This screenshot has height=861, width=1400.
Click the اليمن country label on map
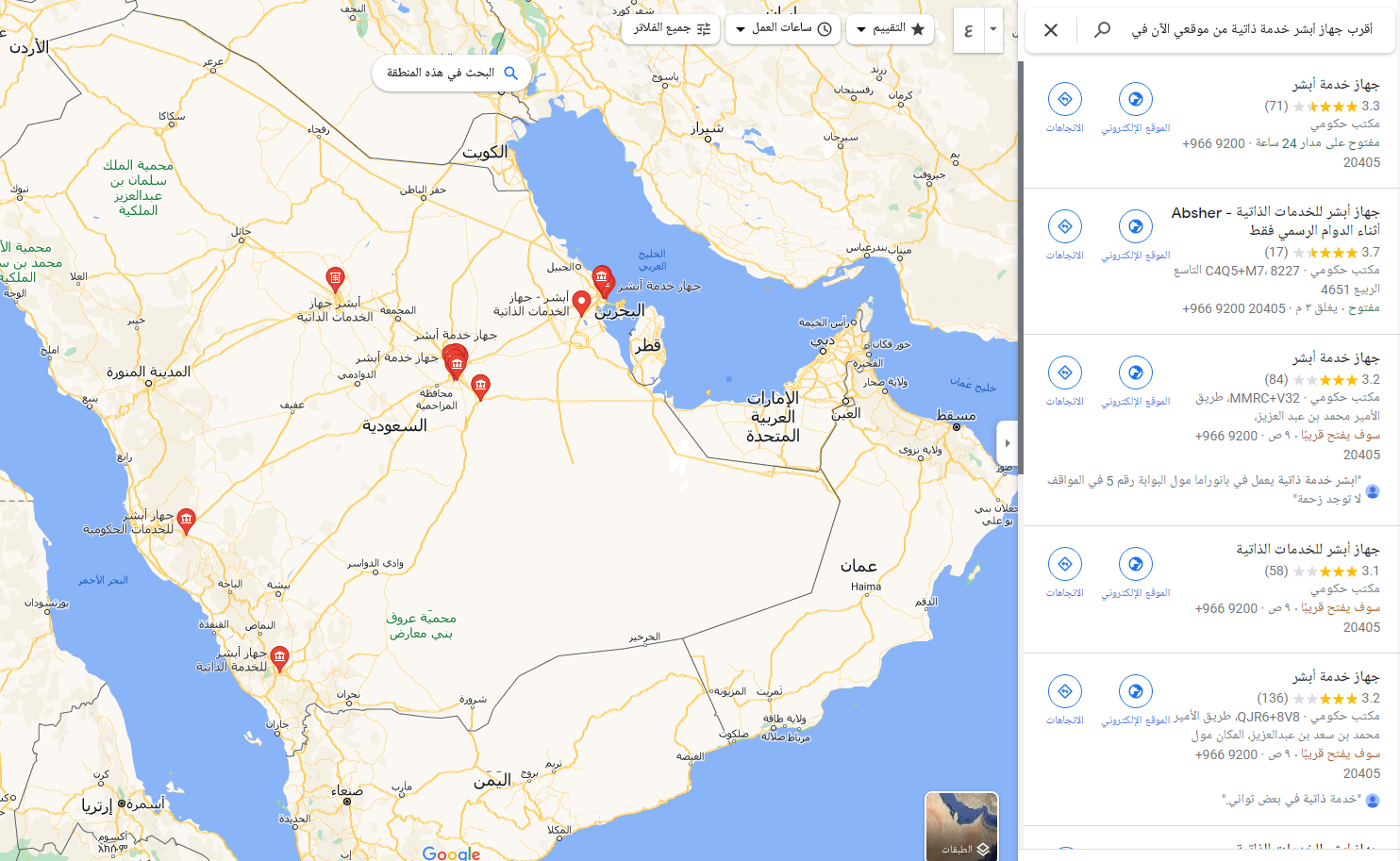click(x=492, y=781)
